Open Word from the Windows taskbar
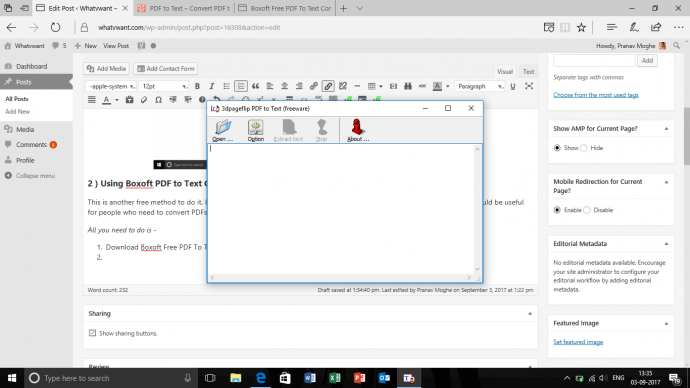The image size is (690, 388). [x=309, y=378]
